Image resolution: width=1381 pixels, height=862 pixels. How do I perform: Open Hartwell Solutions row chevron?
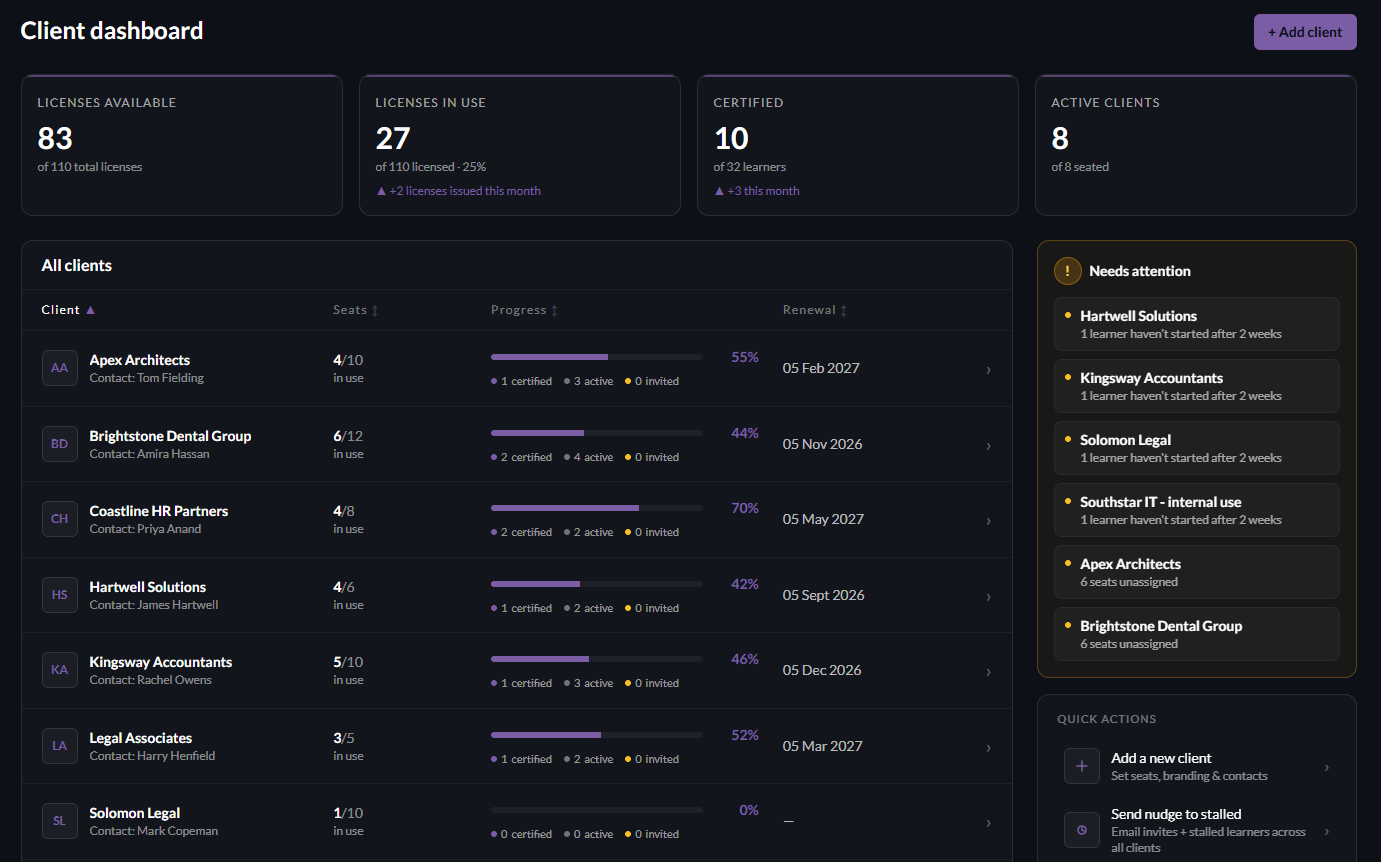[x=988, y=597]
